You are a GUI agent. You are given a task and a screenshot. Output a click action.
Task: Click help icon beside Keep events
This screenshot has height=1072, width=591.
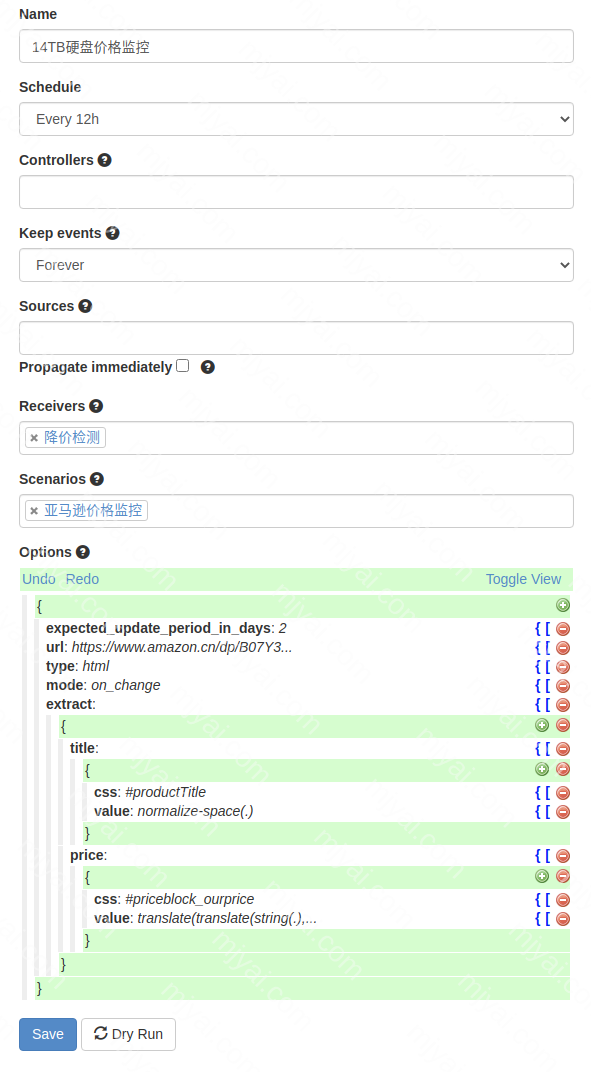[x=113, y=233]
